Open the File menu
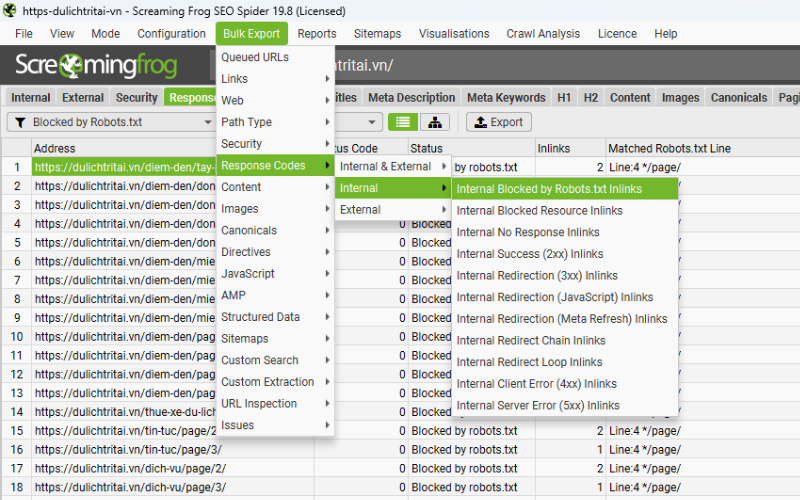The image size is (800, 500). (x=24, y=34)
